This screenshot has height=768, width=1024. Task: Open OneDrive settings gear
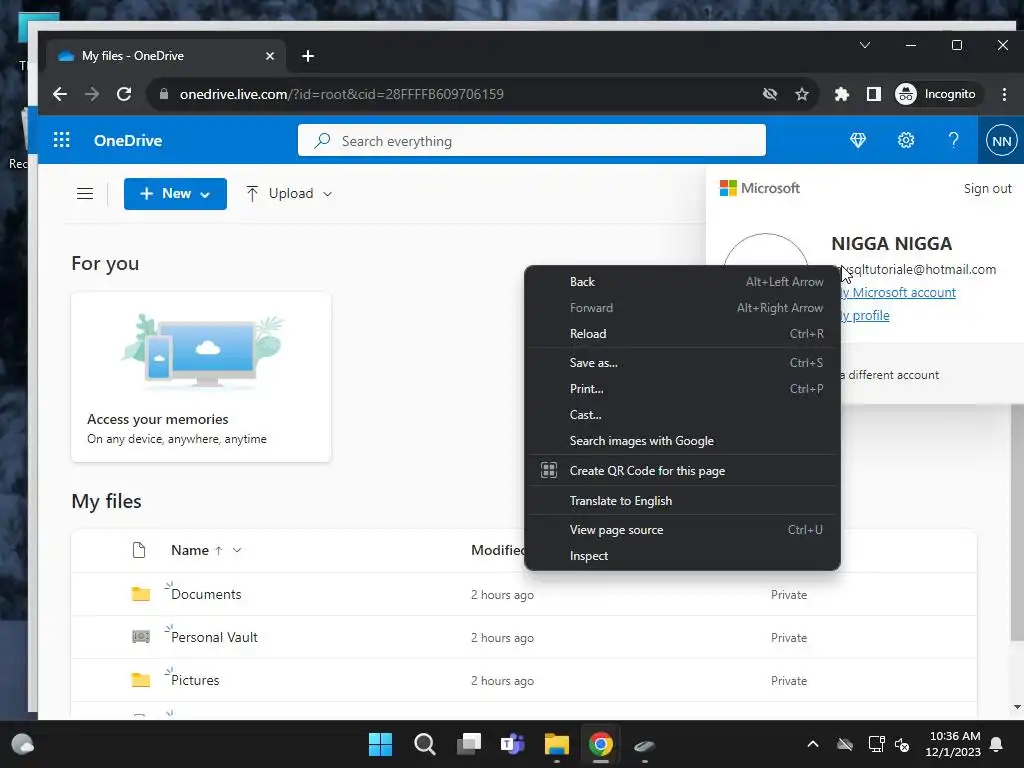click(x=906, y=140)
